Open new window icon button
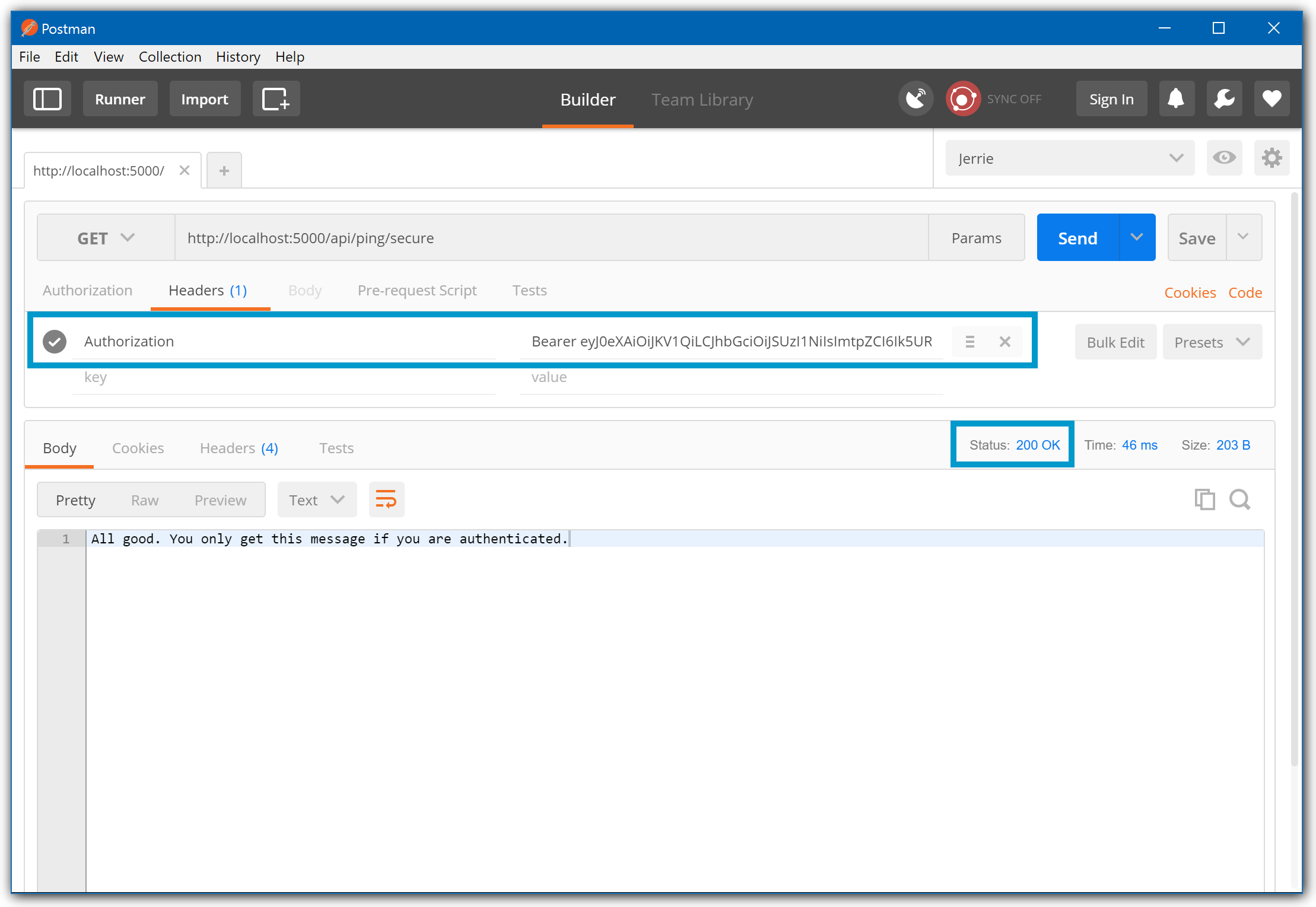 276,98
